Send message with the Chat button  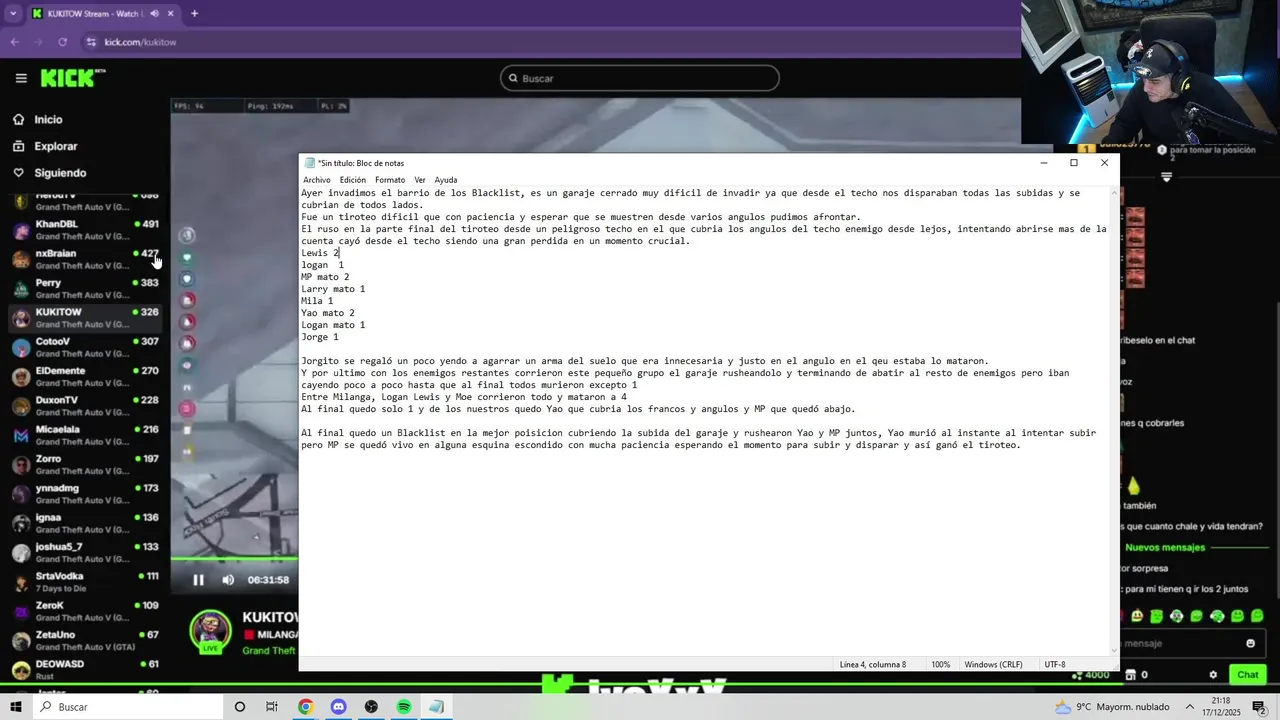click(x=1247, y=675)
